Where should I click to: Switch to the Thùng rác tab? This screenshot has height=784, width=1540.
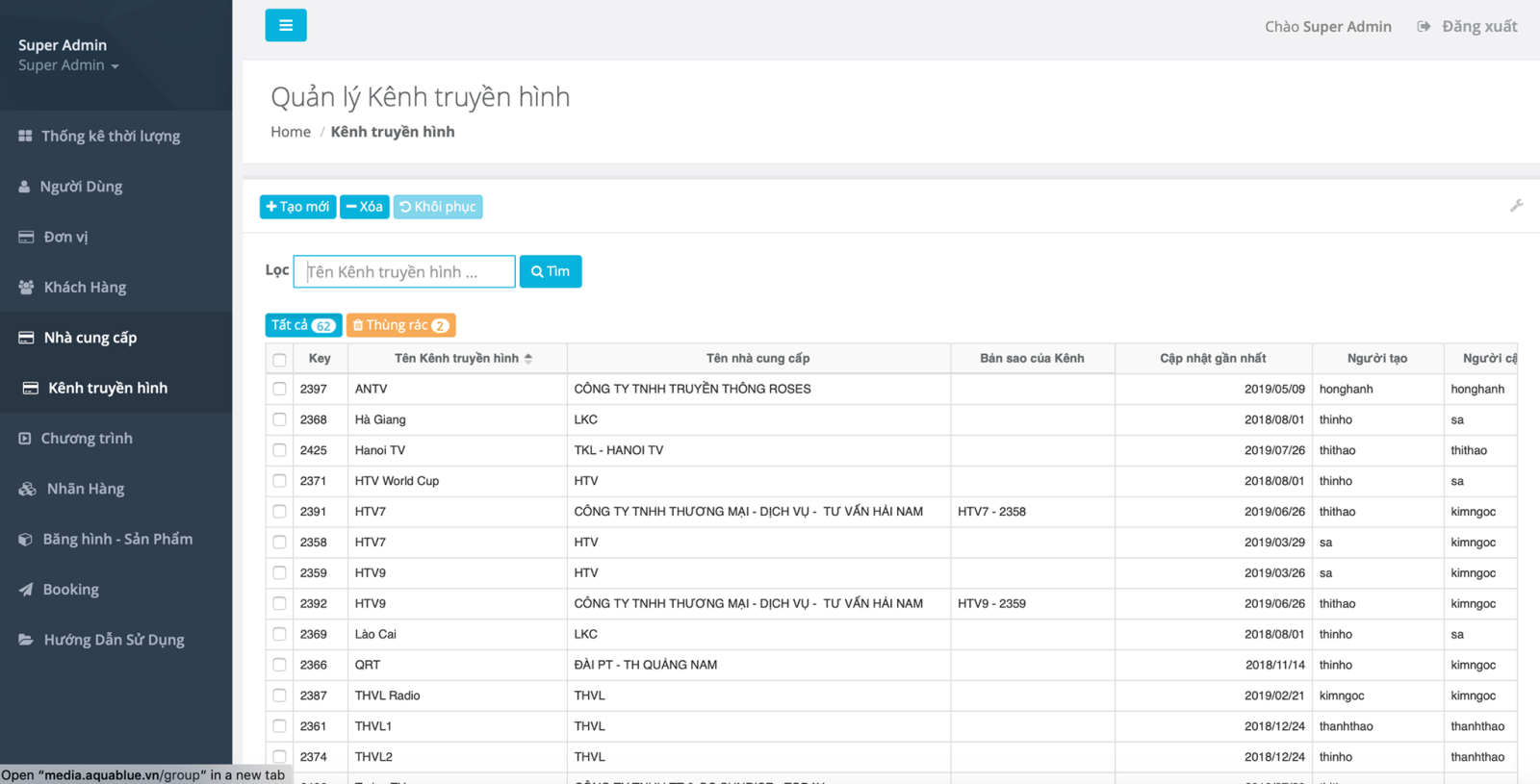400,325
